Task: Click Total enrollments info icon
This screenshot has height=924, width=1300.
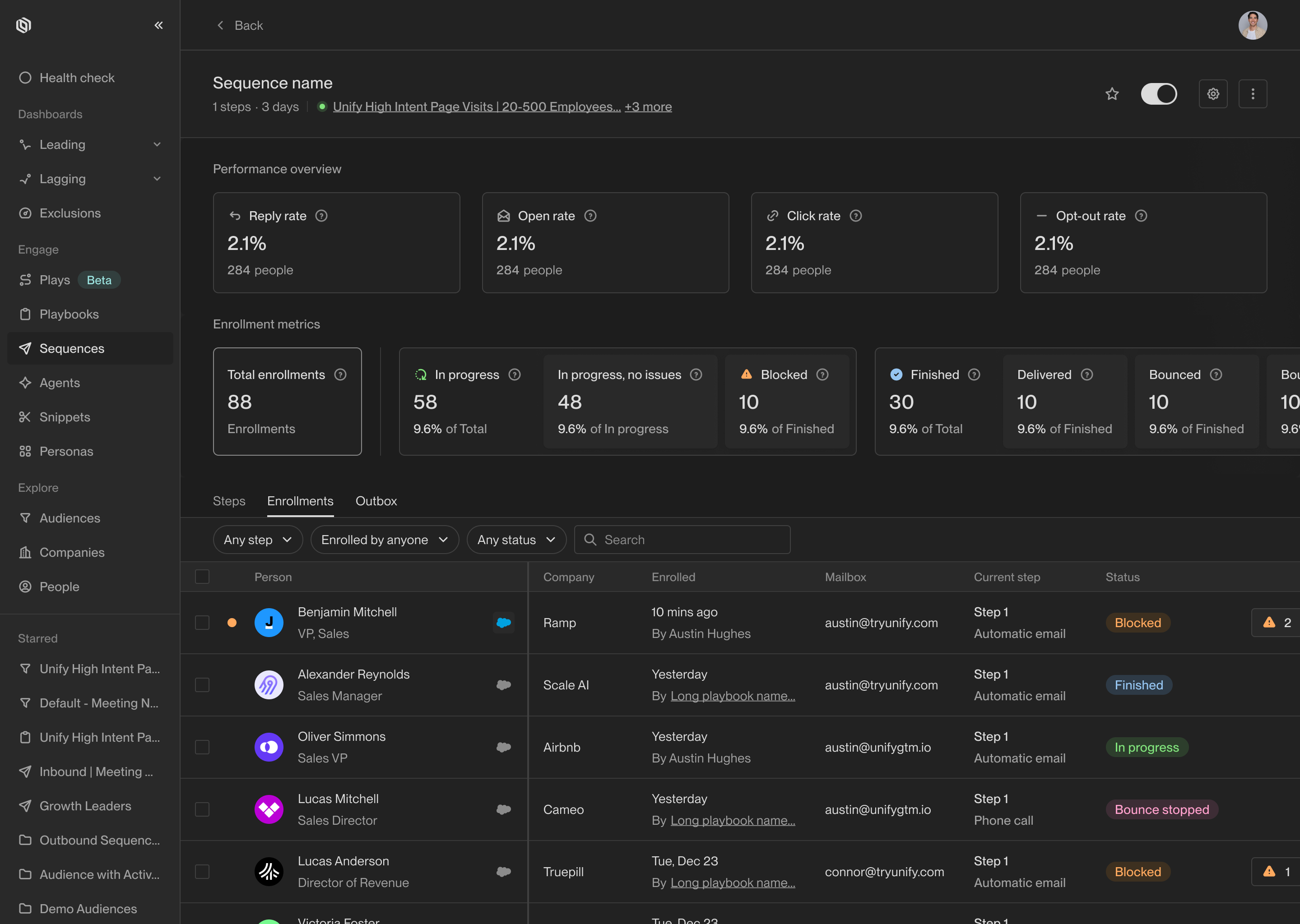Action: [340, 374]
